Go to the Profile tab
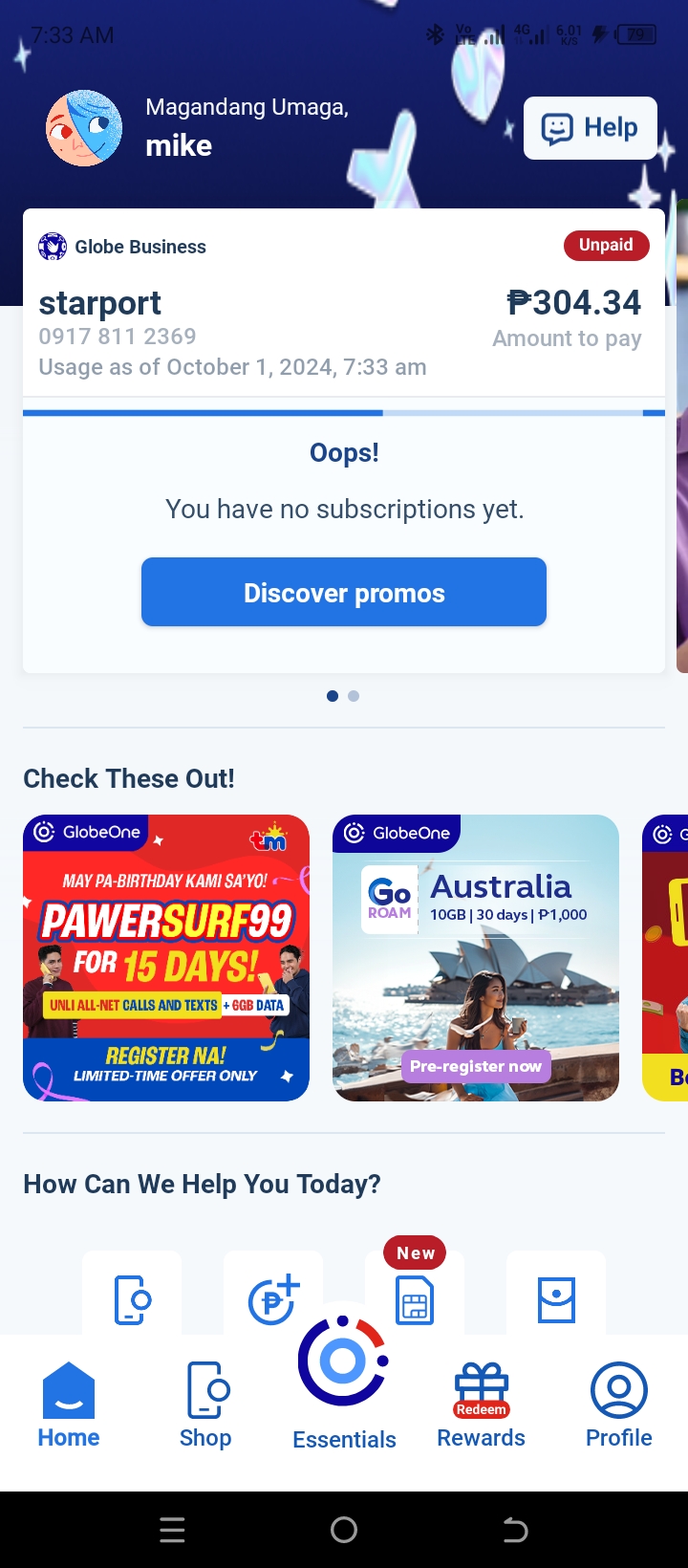 (619, 1405)
